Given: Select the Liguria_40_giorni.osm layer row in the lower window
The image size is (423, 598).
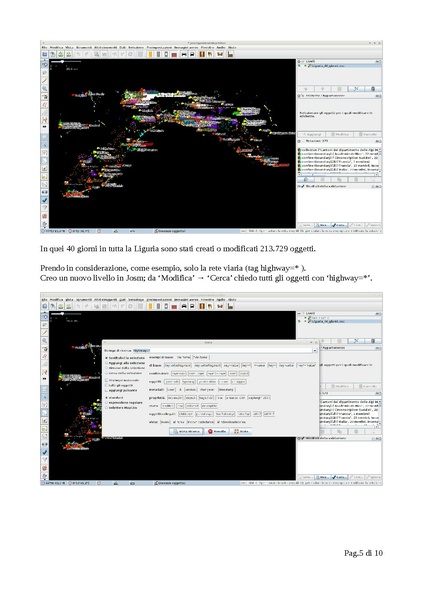Looking at the screenshot, I should pyautogui.click(x=339, y=322).
